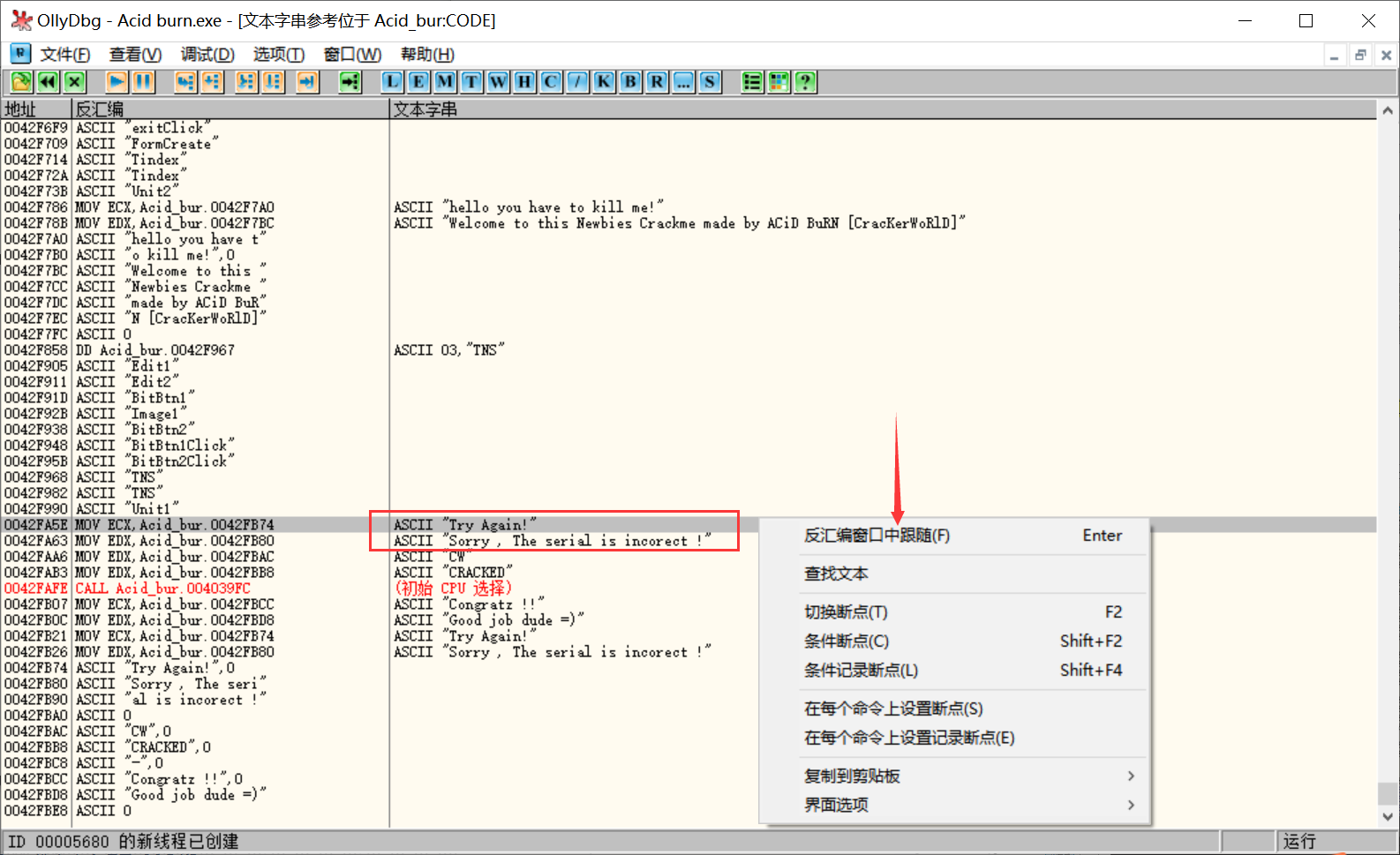1400x855 pixels.
Task: Select 切换断点(T) context menu entry
Action: (x=954, y=612)
